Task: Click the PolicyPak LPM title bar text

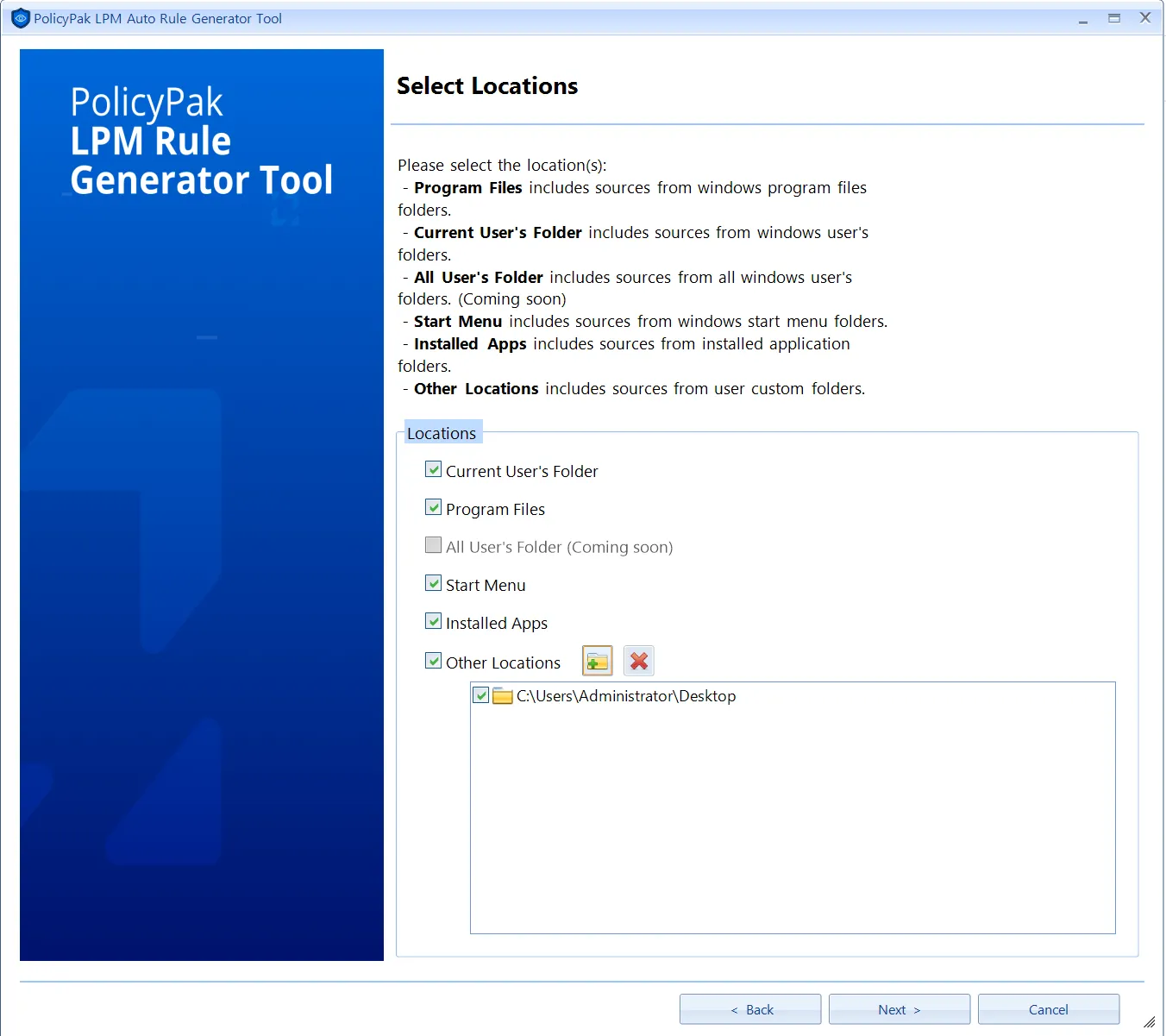Action: (157, 17)
